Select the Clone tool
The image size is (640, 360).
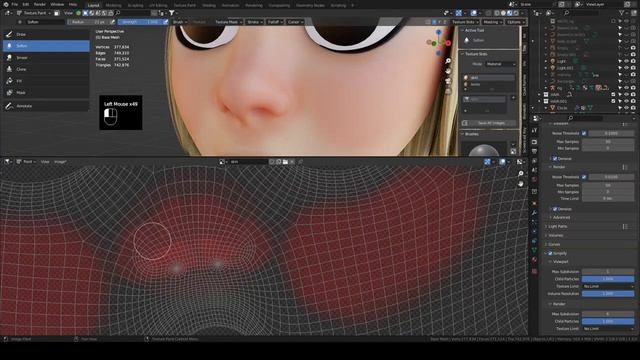tap(46, 69)
